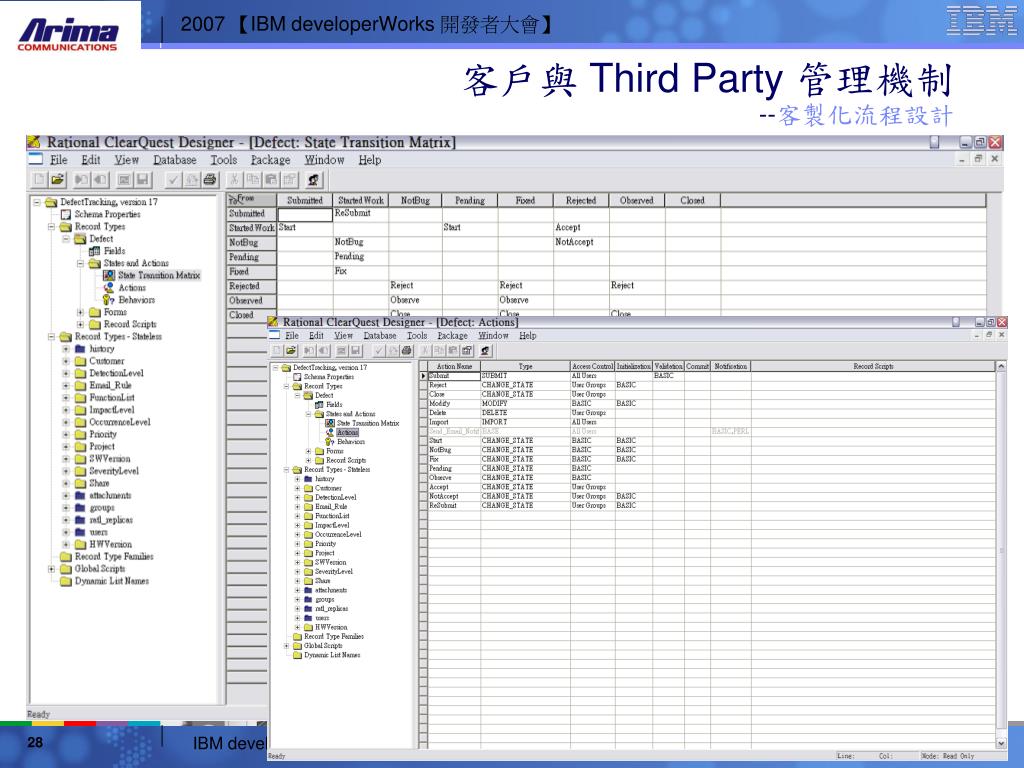Click Print icon in Defect: Actions window toolbar
Screen dimensions: 1024x768
coord(406,351)
